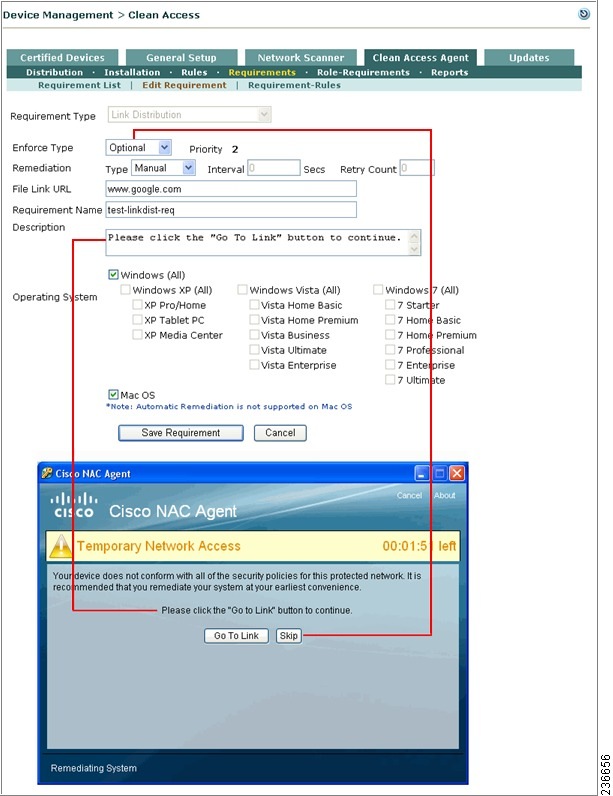613x796 pixels.
Task: Click the File Link URL field
Action: click(x=231, y=189)
